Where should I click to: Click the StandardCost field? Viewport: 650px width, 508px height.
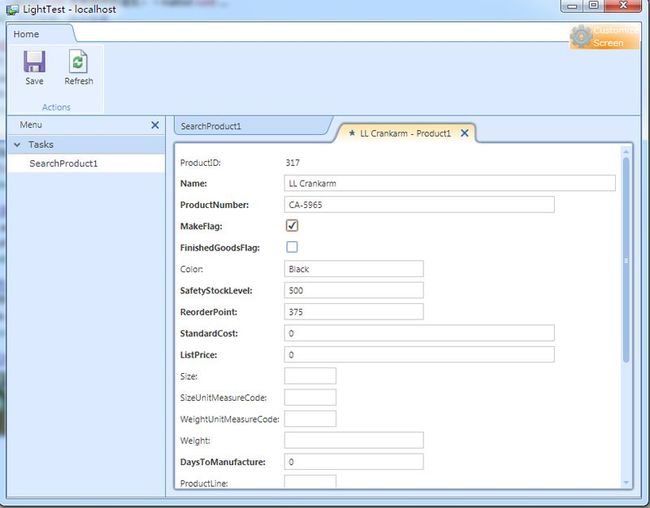(419, 333)
